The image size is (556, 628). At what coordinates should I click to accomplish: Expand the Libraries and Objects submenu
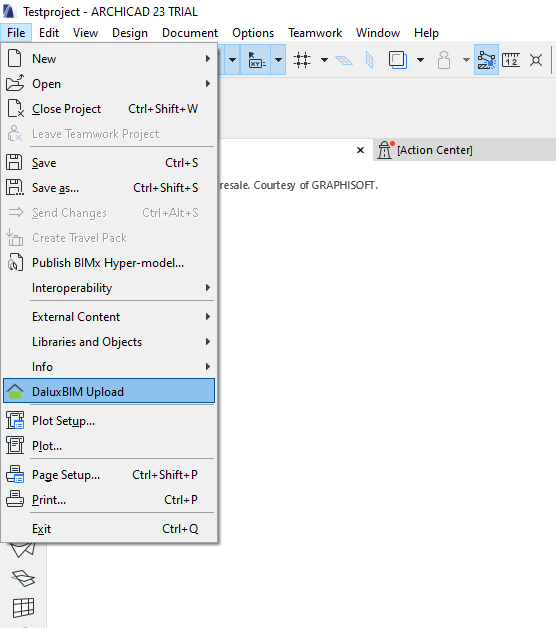[x=109, y=342]
